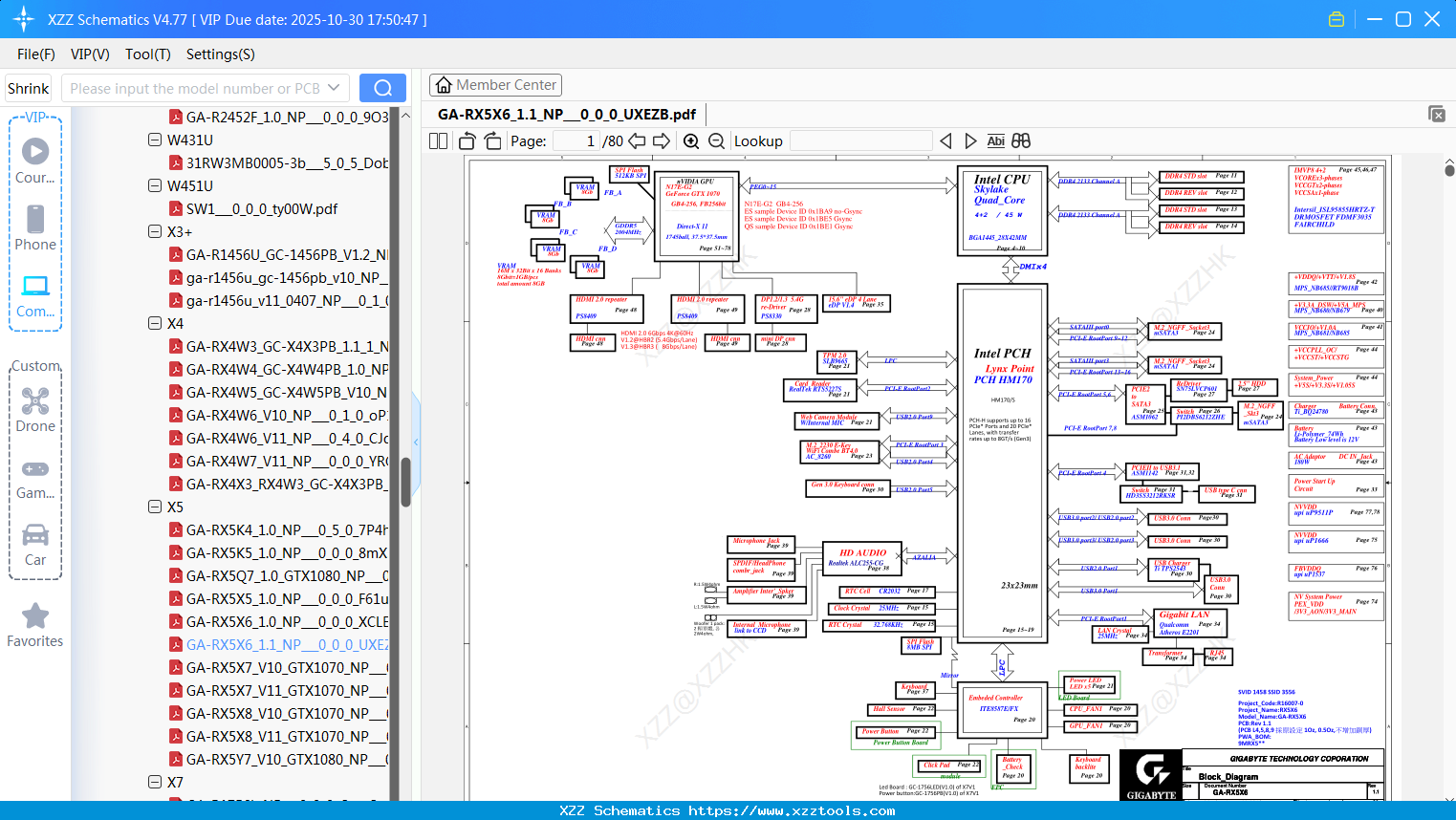The height and width of the screenshot is (820, 1456).
Task: Open GA-RX4W3_GC-X4X3PB_1.1 file
Action: point(287,346)
